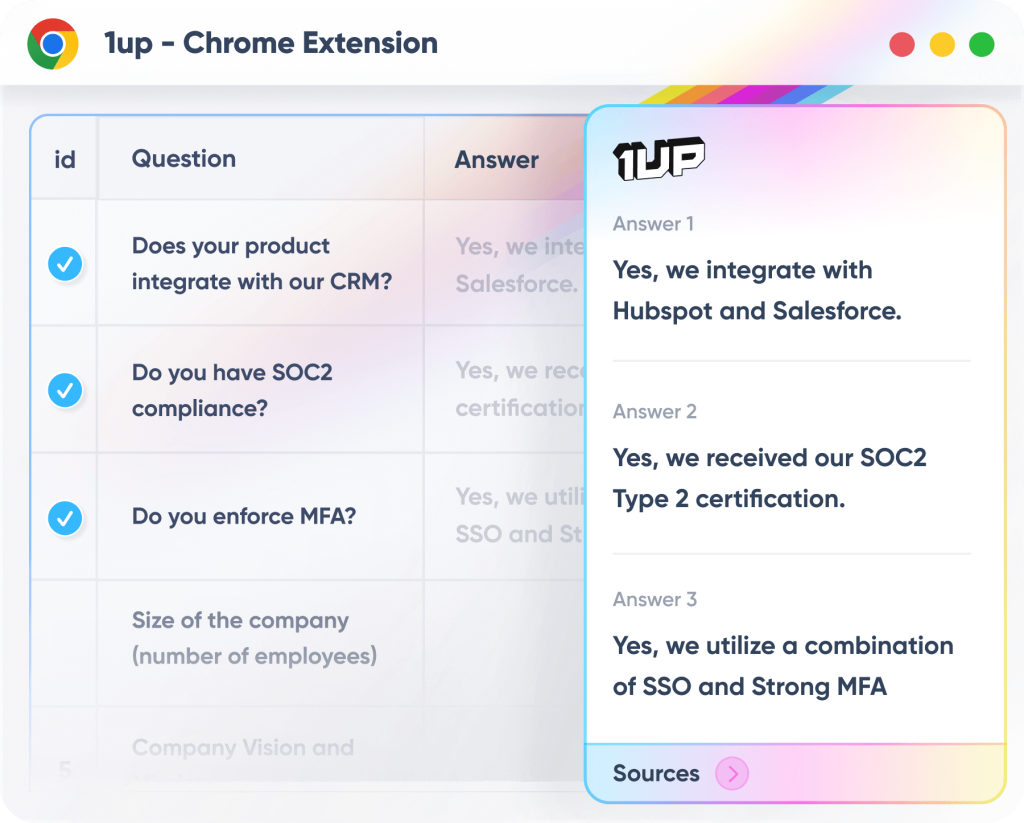Click the 1up - Chrome Extension title
Viewport: 1024px width, 823px height.
coord(268,43)
